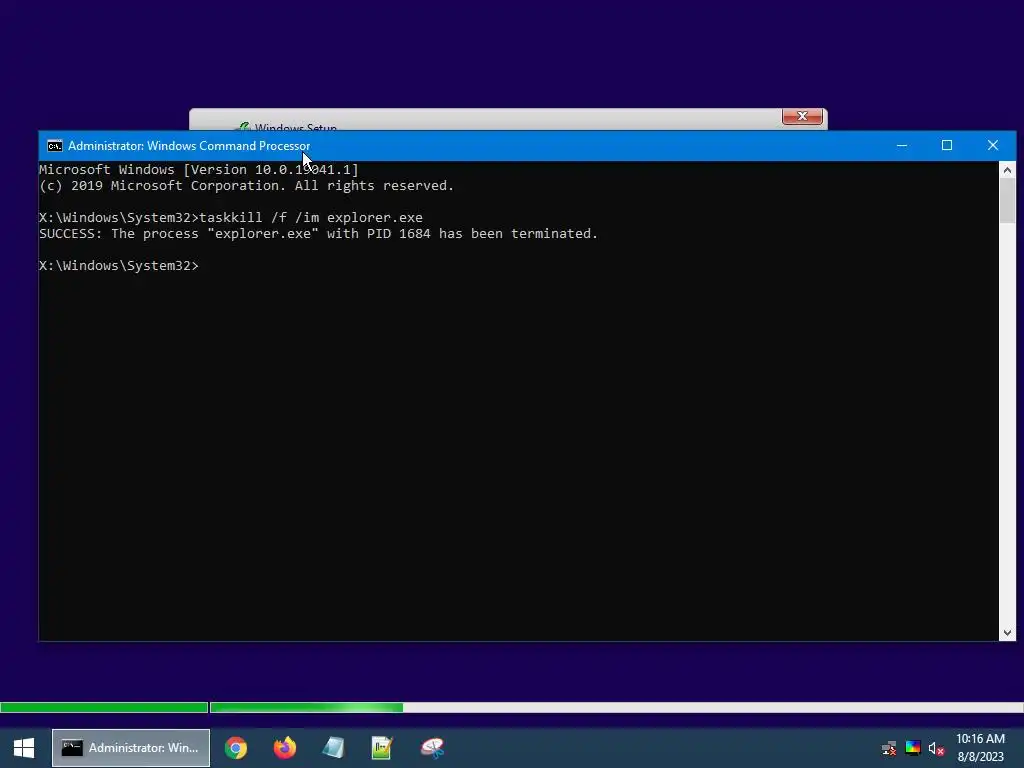Screen dimensions: 1024x768
Task: Click the first green progress bar segment
Action: tap(104, 707)
